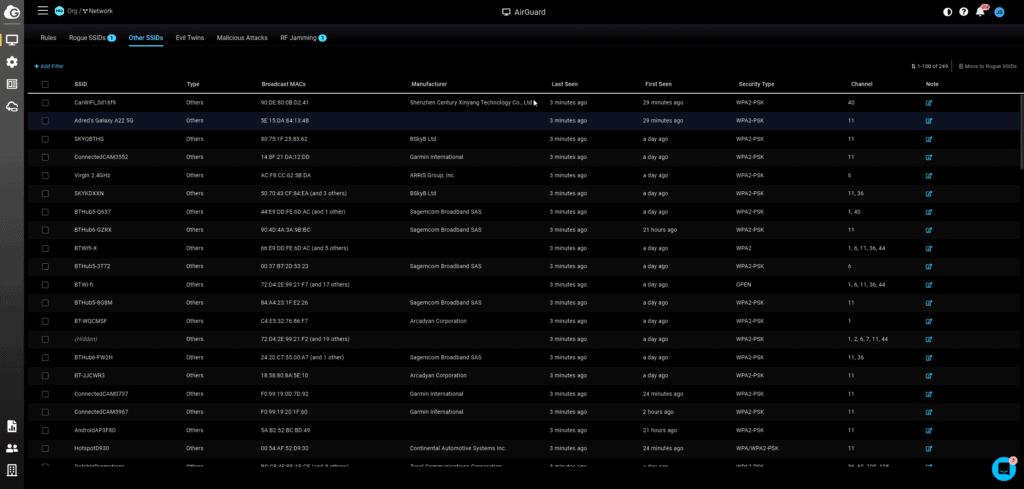Open the help question mark icon

[x=964, y=11]
